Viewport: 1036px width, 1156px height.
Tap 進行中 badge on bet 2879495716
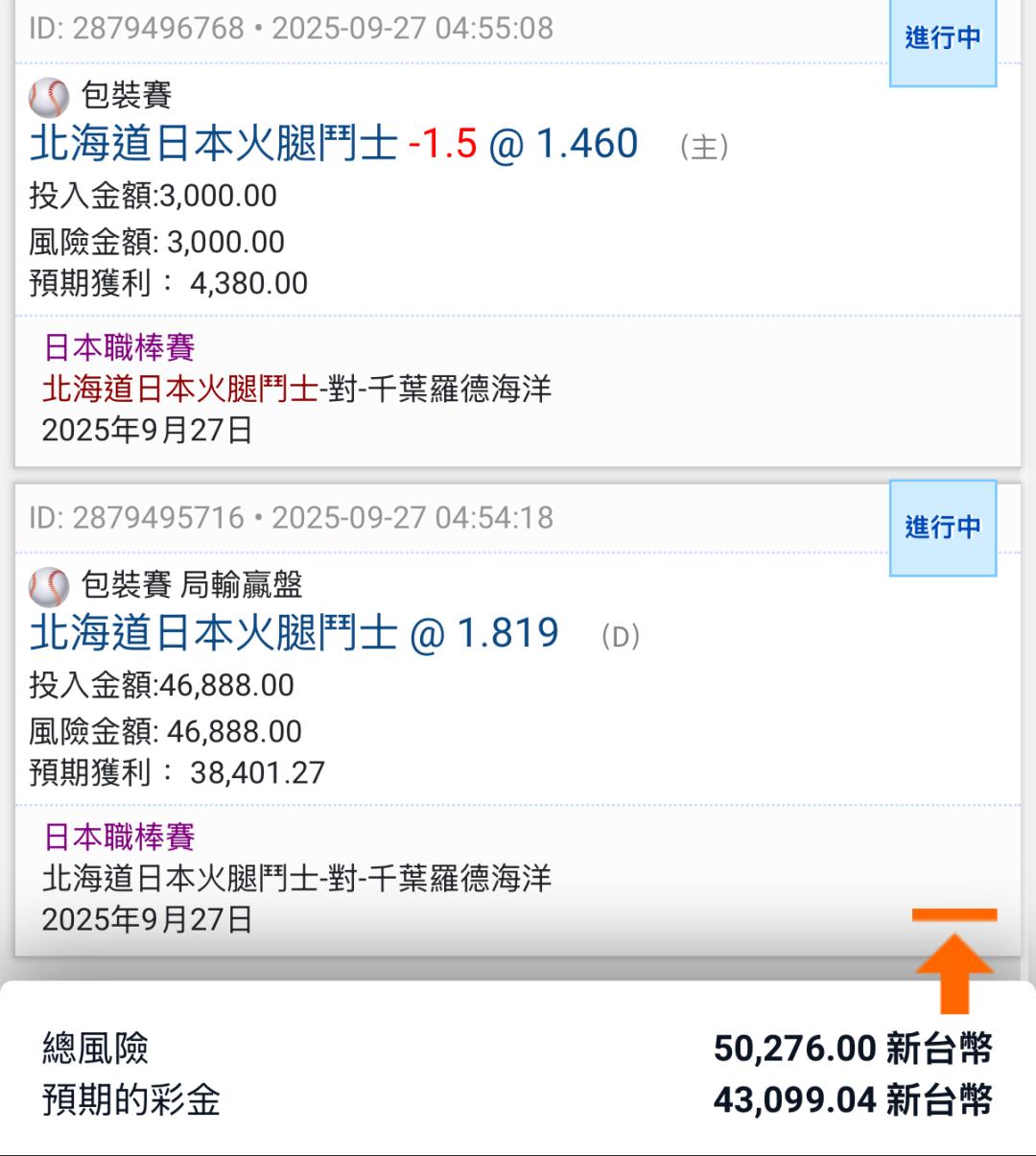point(942,527)
